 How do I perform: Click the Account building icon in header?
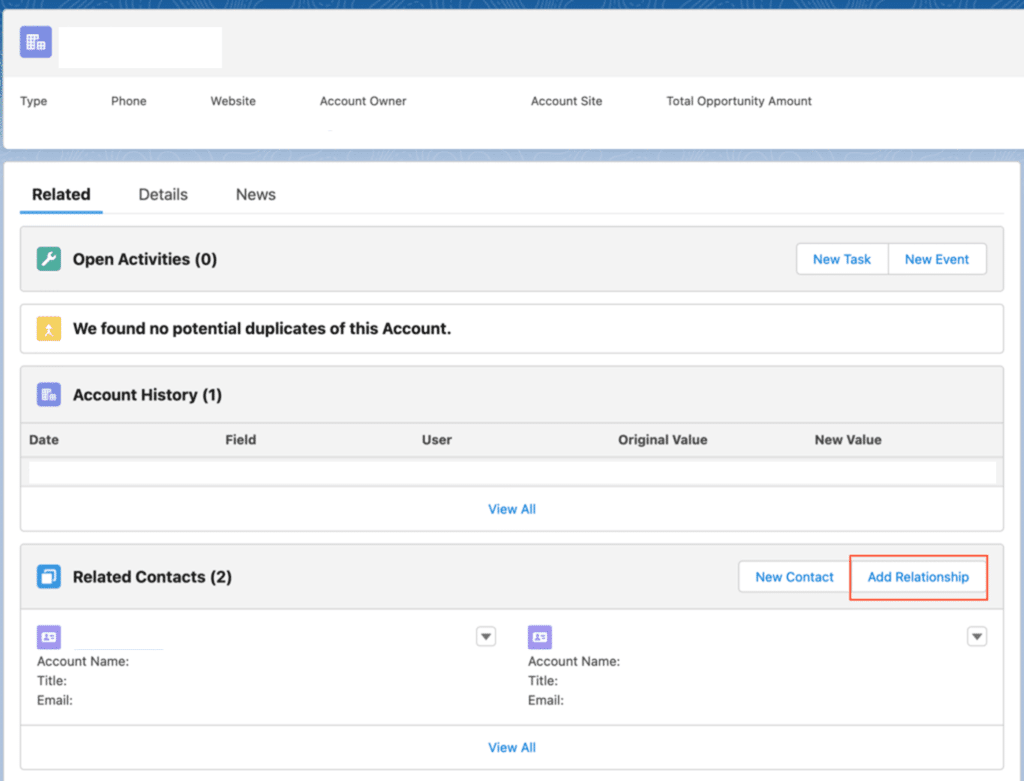pos(36,42)
